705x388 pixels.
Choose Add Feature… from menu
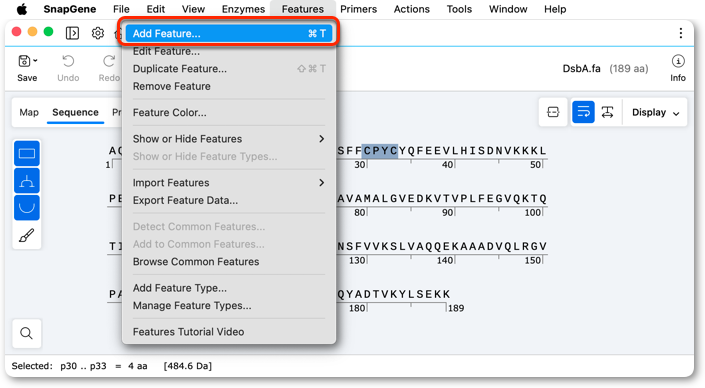(228, 33)
